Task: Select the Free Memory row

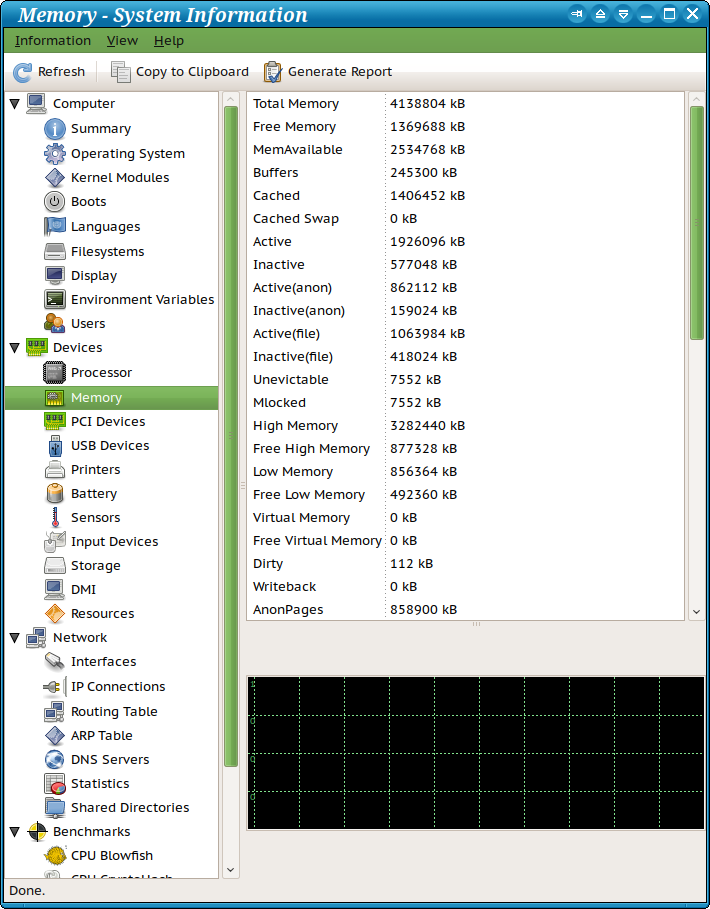Action: (x=465, y=126)
